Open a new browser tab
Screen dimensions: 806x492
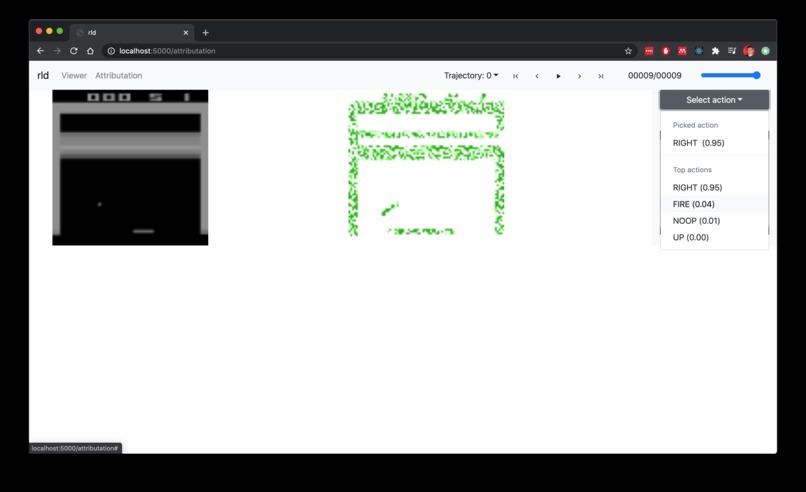click(x=206, y=32)
